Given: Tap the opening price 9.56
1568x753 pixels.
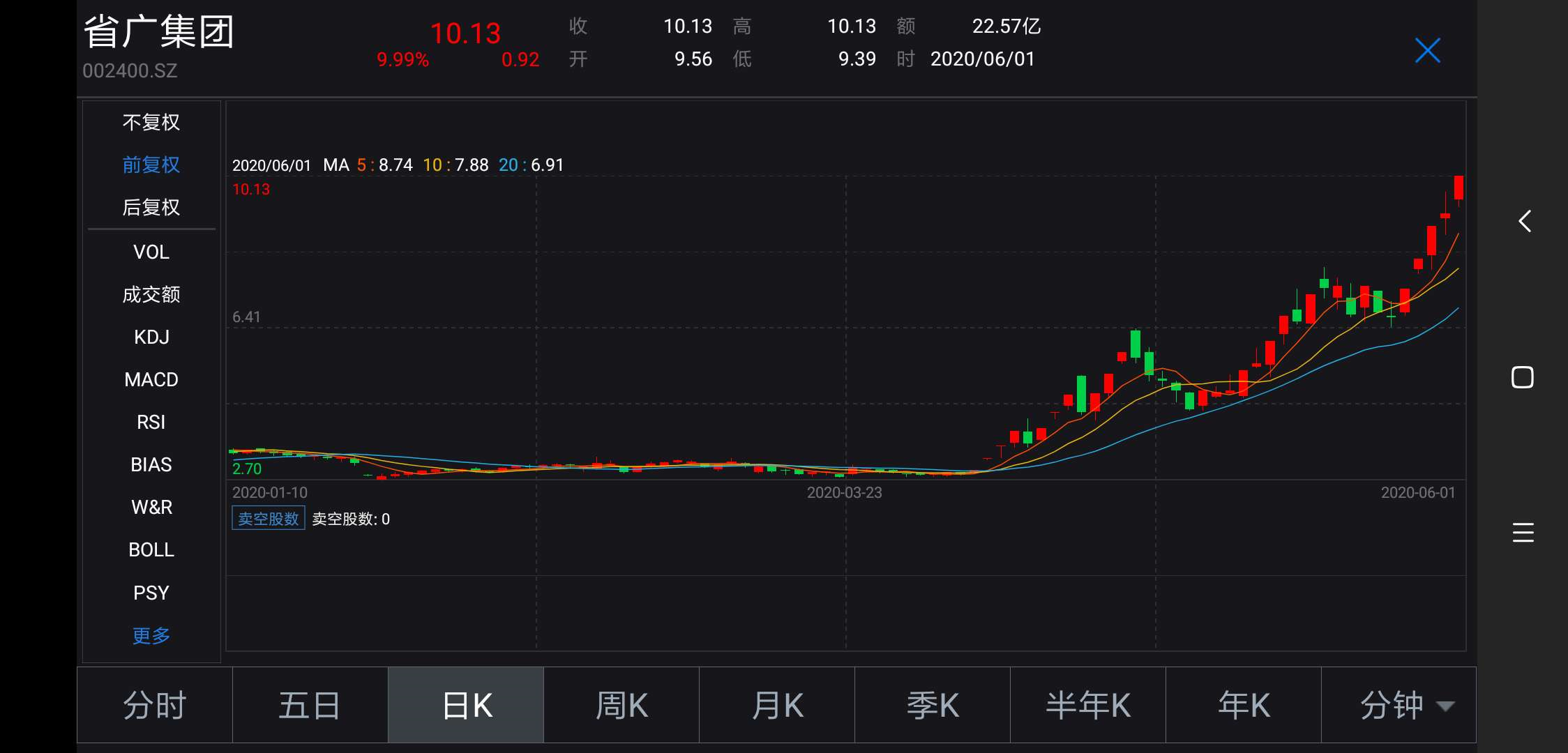Looking at the screenshot, I should pyautogui.click(x=693, y=59).
